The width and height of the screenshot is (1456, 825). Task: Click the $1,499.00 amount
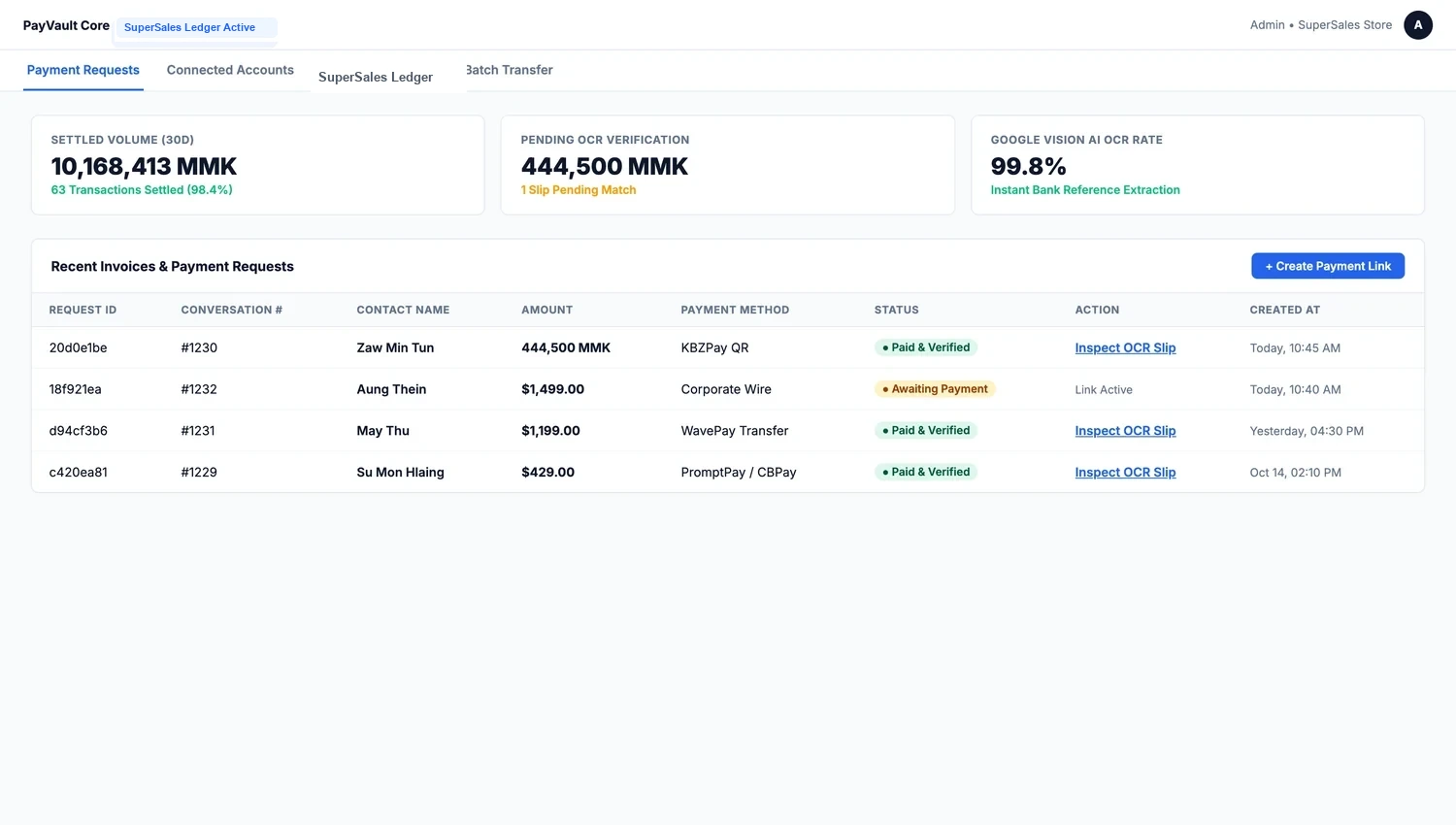click(553, 389)
